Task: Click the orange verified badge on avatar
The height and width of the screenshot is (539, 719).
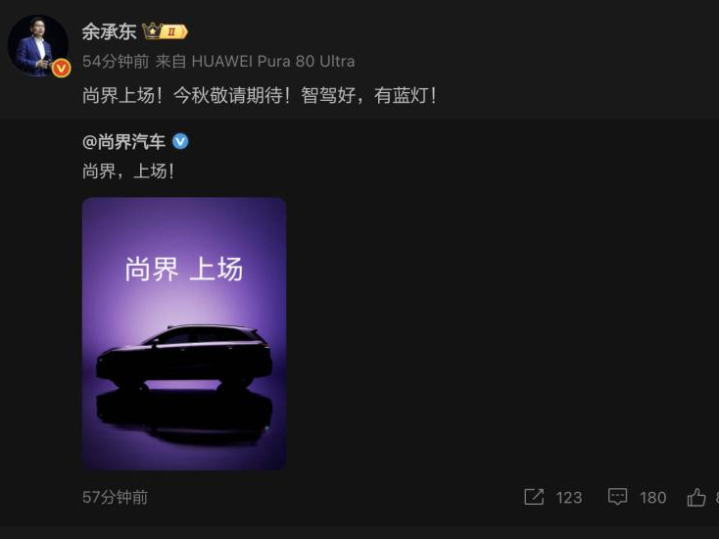Action: pos(61,68)
